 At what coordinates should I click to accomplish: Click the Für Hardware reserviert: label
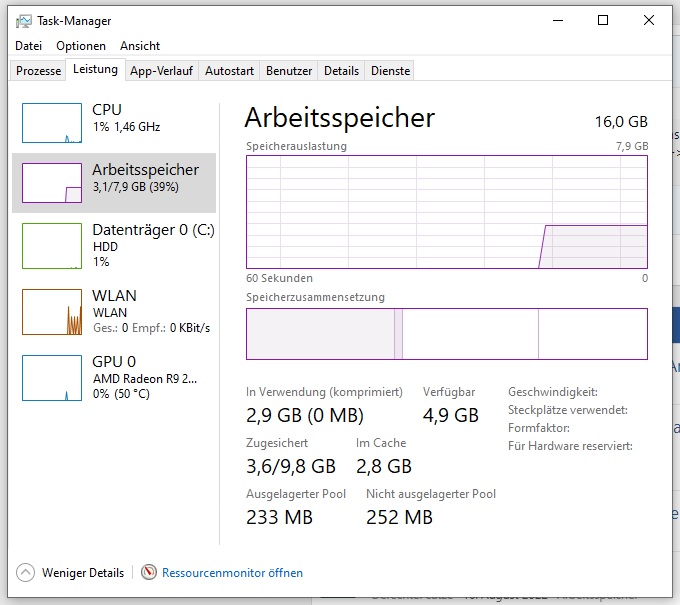click(x=570, y=446)
